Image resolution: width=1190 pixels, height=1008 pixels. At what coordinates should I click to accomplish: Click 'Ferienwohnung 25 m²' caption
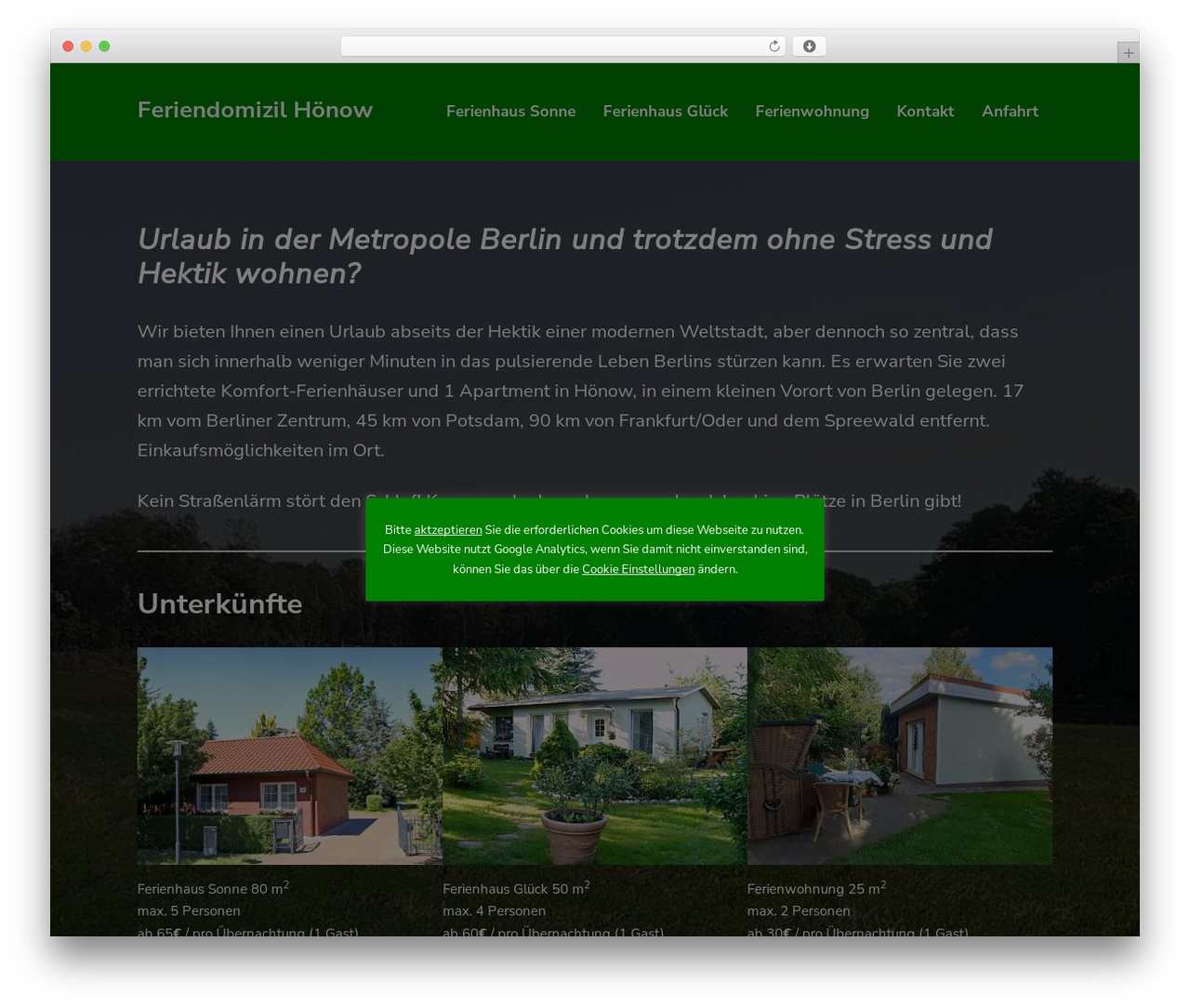tap(816, 888)
